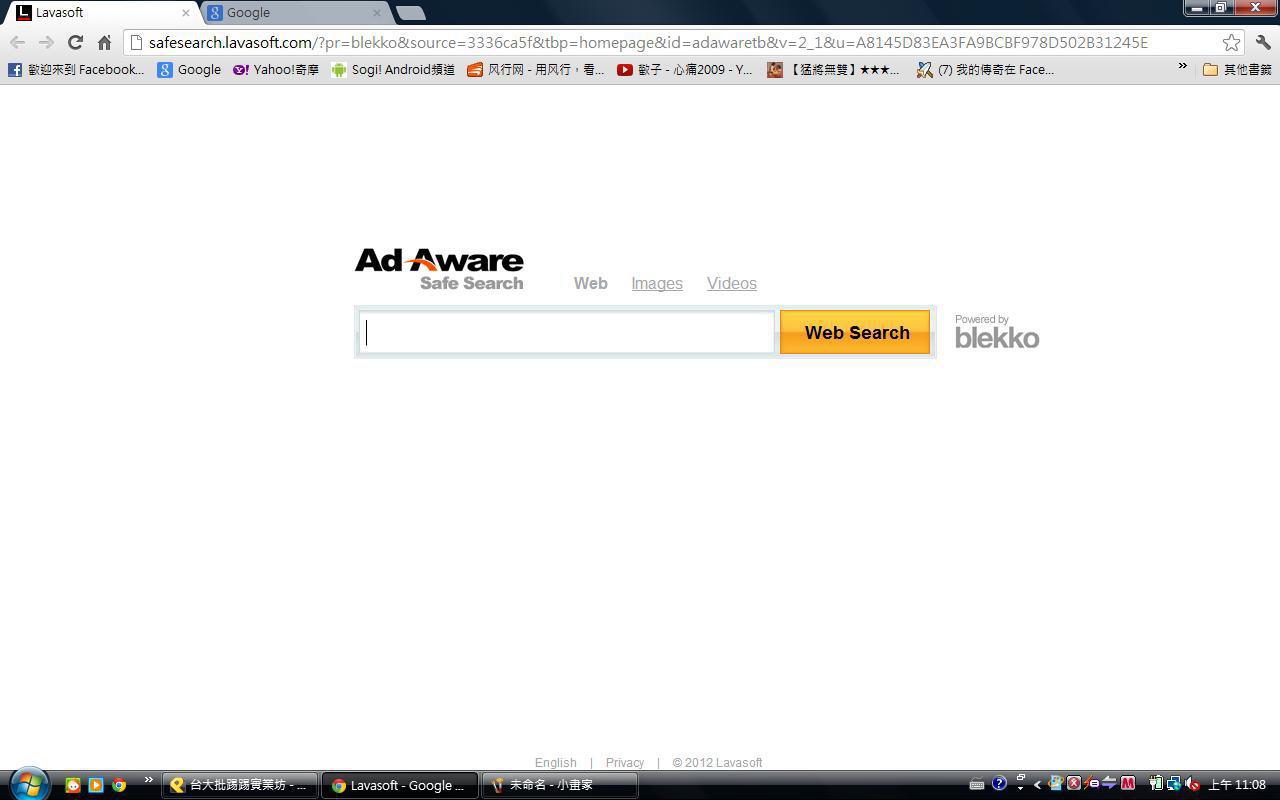The image size is (1280, 800).
Task: Launch the media player quick launch icon
Action: pyautogui.click(x=96, y=785)
